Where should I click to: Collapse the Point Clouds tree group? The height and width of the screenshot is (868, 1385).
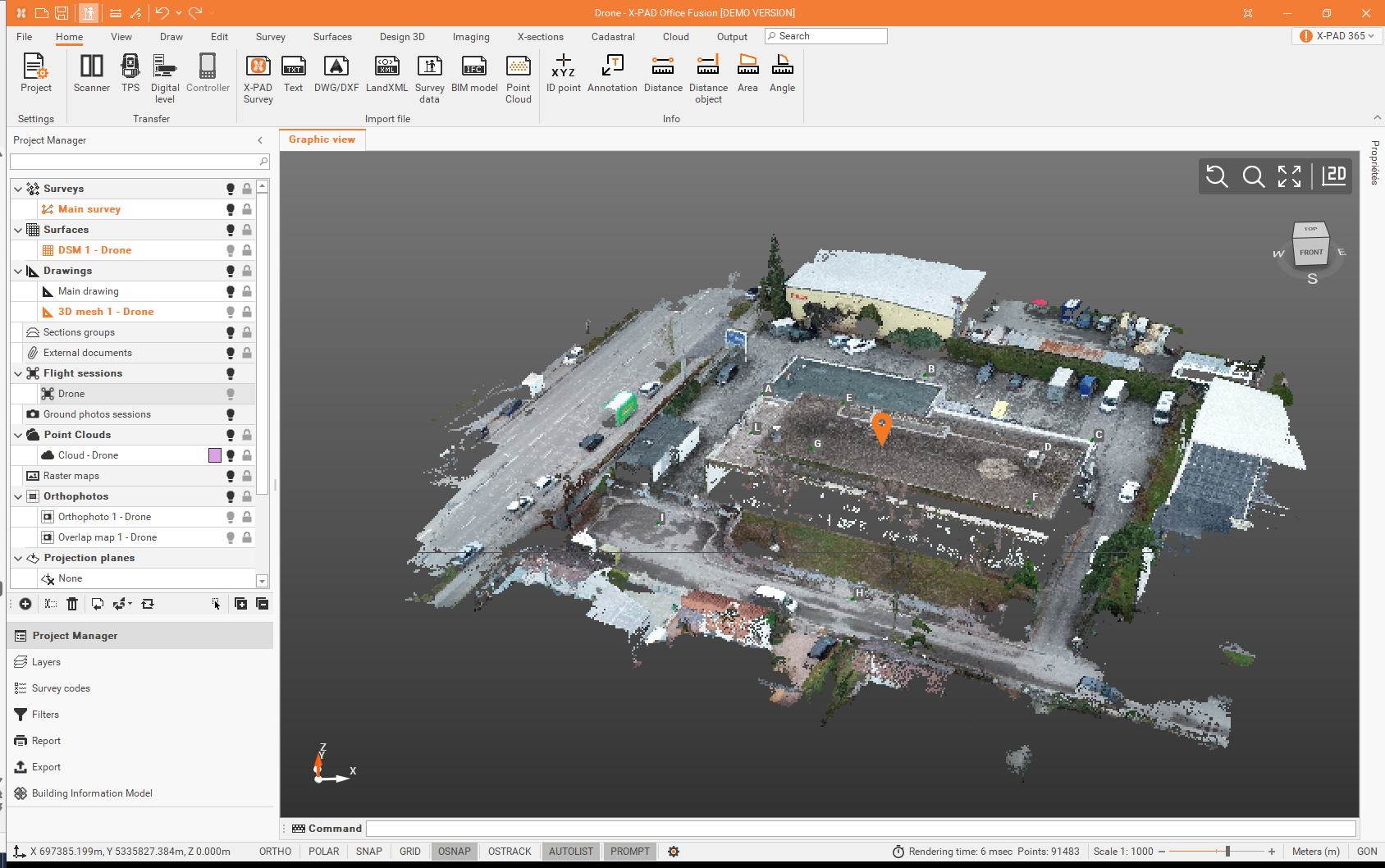[x=18, y=435]
